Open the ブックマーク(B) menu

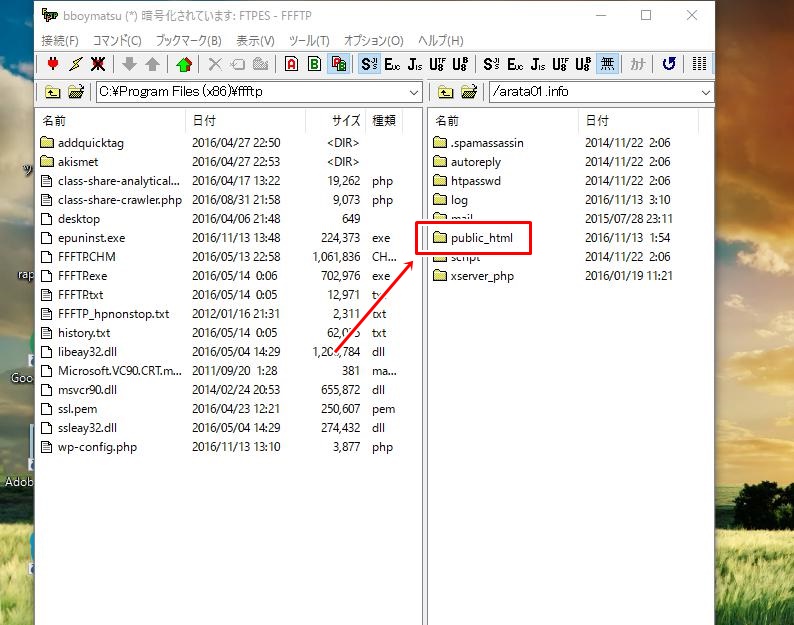[x=188, y=41]
